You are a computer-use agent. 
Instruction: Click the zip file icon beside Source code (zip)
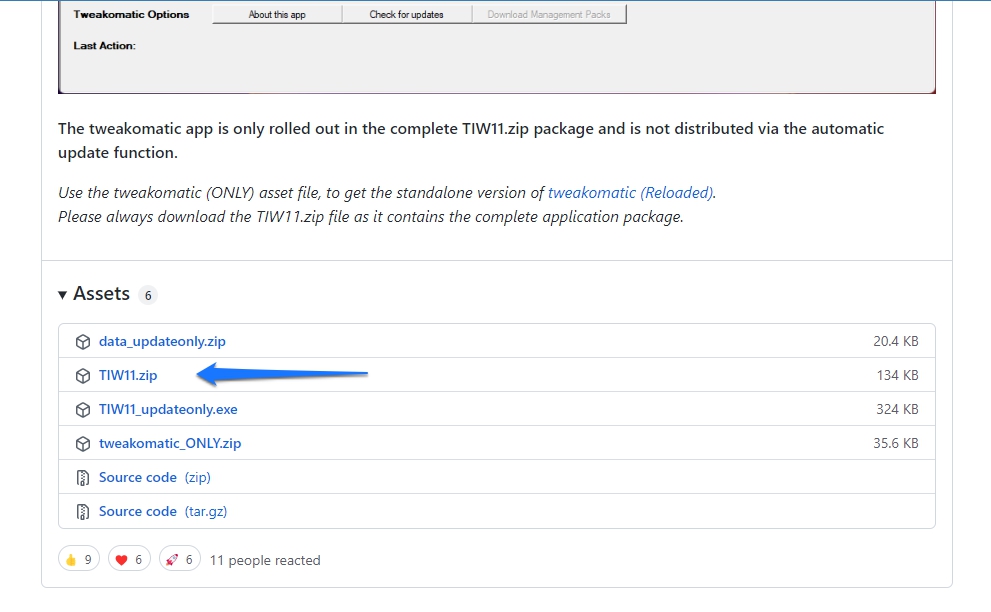point(83,478)
